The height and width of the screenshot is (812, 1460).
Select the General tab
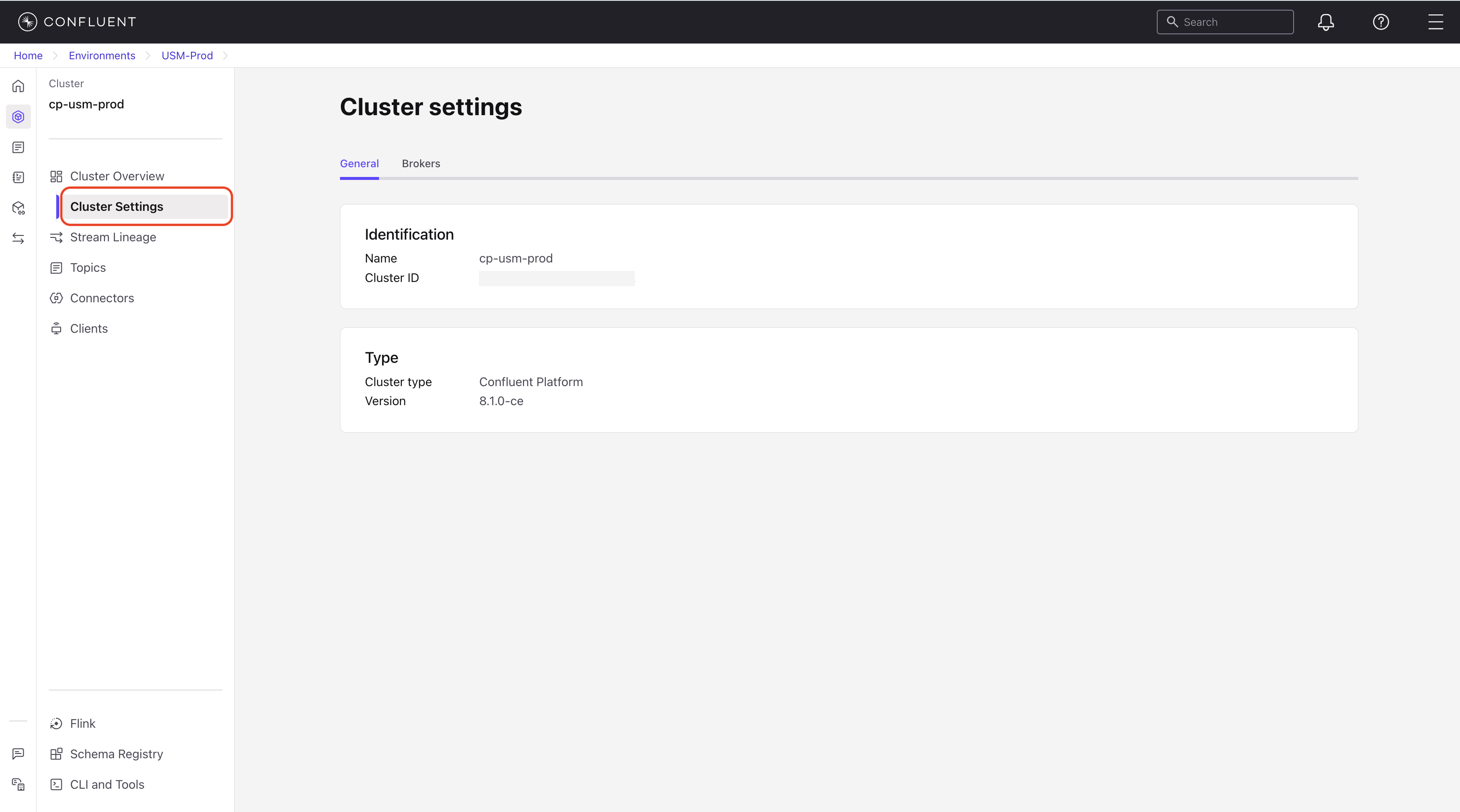click(359, 164)
